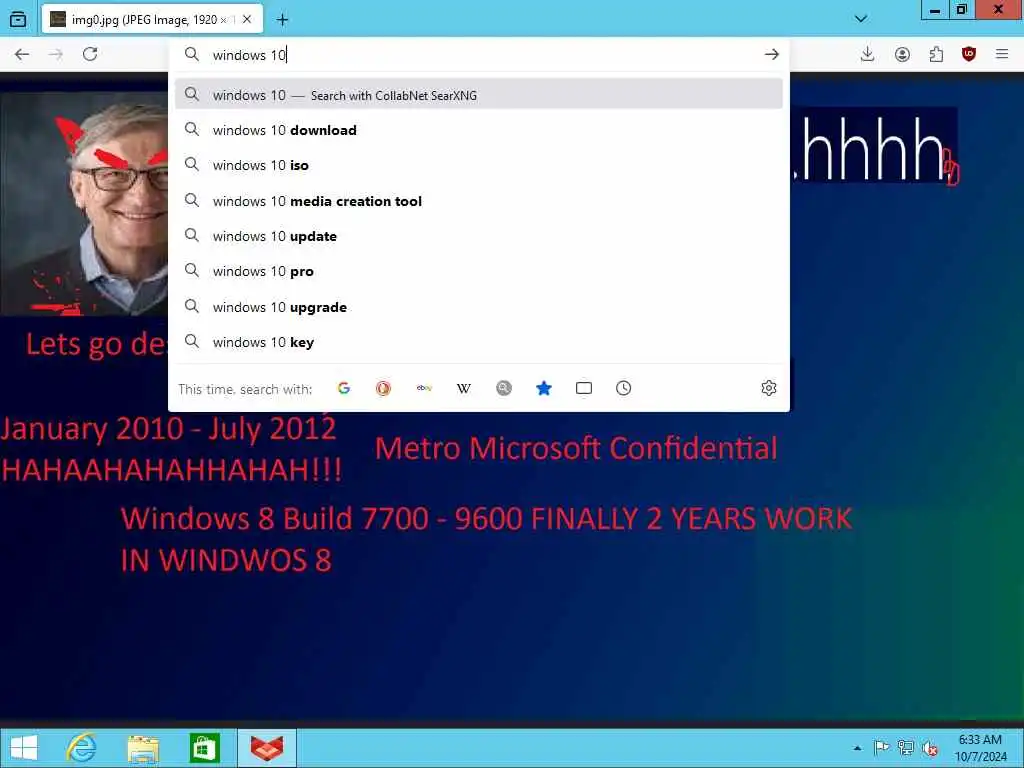
Task: Search in Bookmarks star icon
Action: point(543,389)
